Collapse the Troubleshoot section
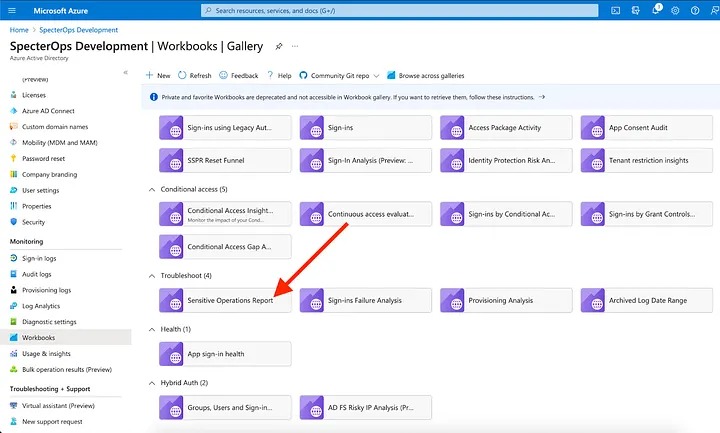This screenshot has width=720, height=433. (x=152, y=275)
